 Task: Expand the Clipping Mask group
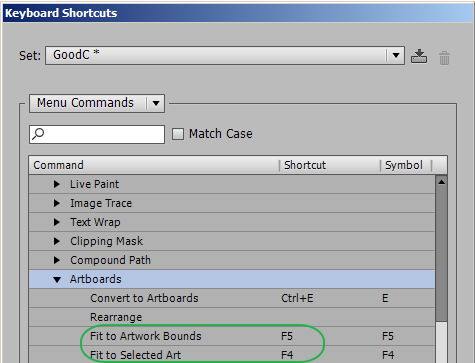[57, 241]
